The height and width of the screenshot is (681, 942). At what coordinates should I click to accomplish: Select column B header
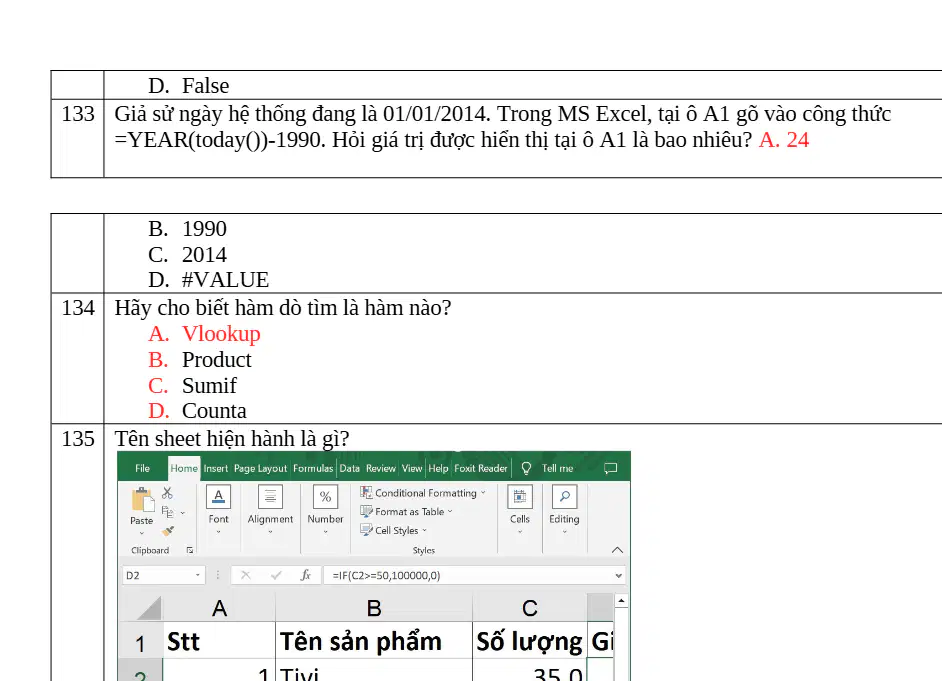point(374,608)
